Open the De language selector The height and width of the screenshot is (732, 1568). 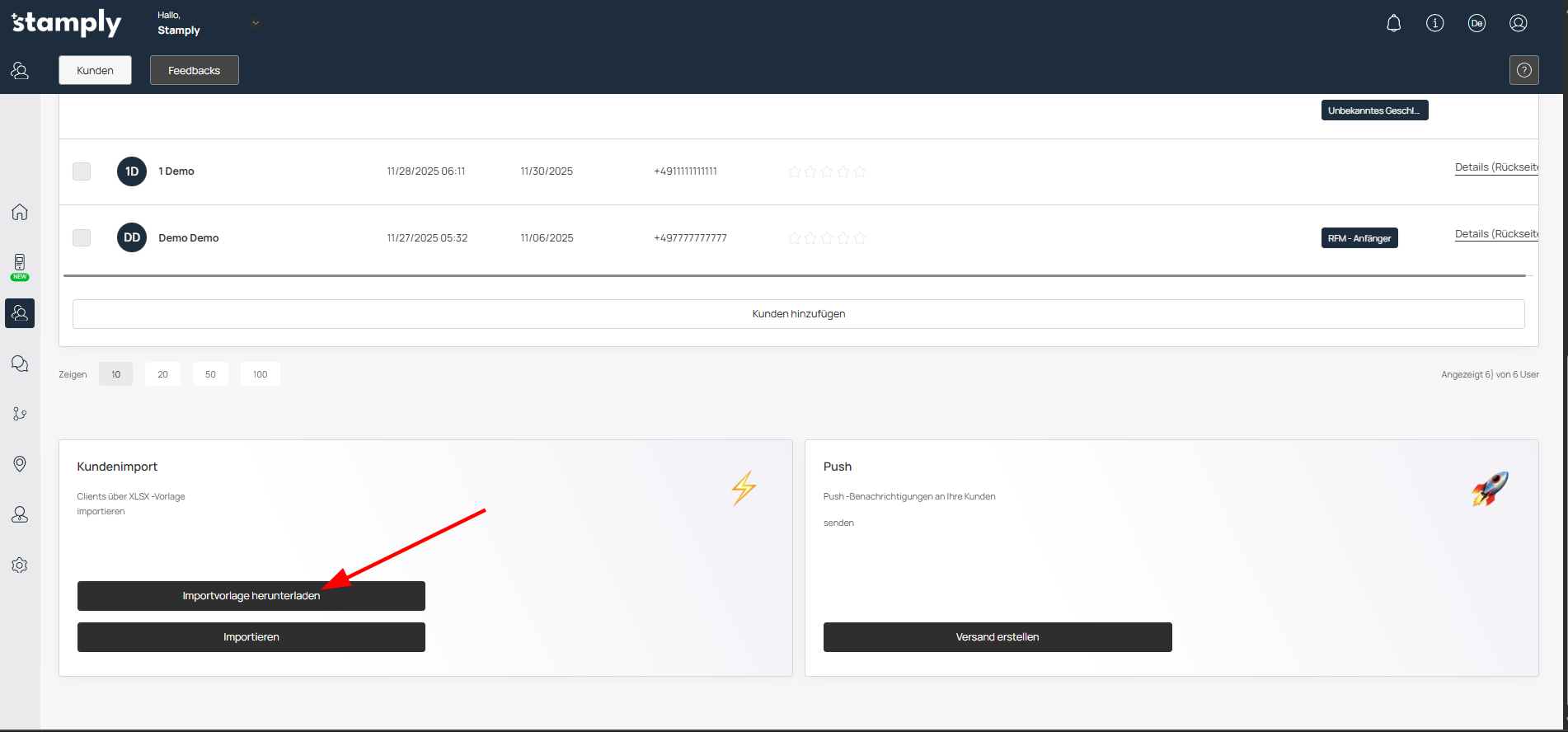tap(1476, 23)
